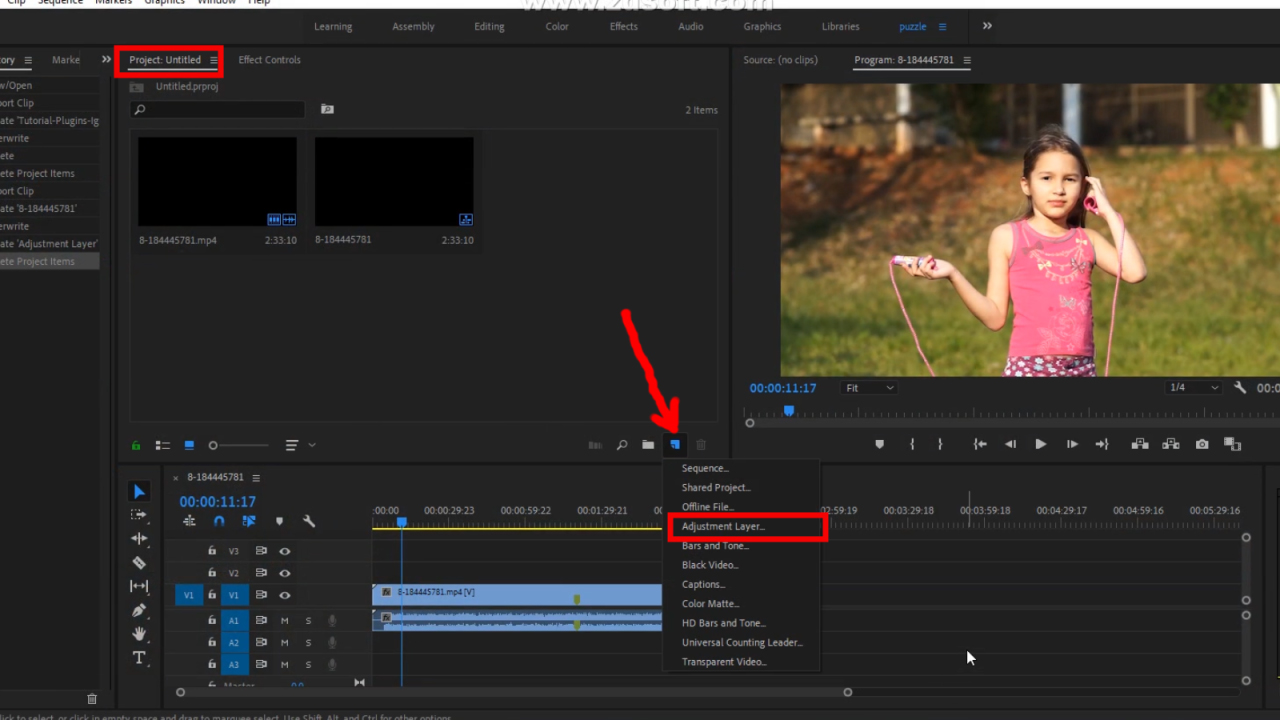Go to Out point
Screen dimensions: 1280x720
pos(1102,444)
